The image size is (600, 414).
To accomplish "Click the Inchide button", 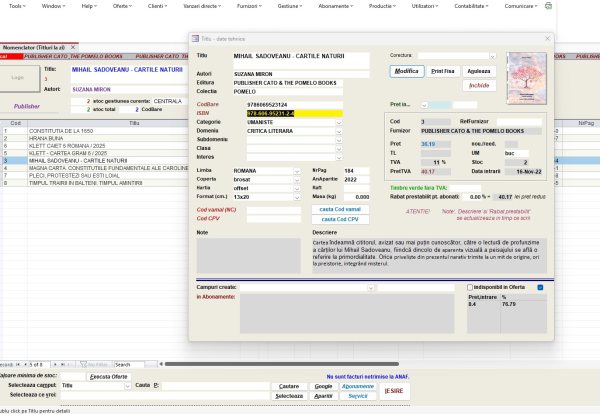I will tap(479, 85).
